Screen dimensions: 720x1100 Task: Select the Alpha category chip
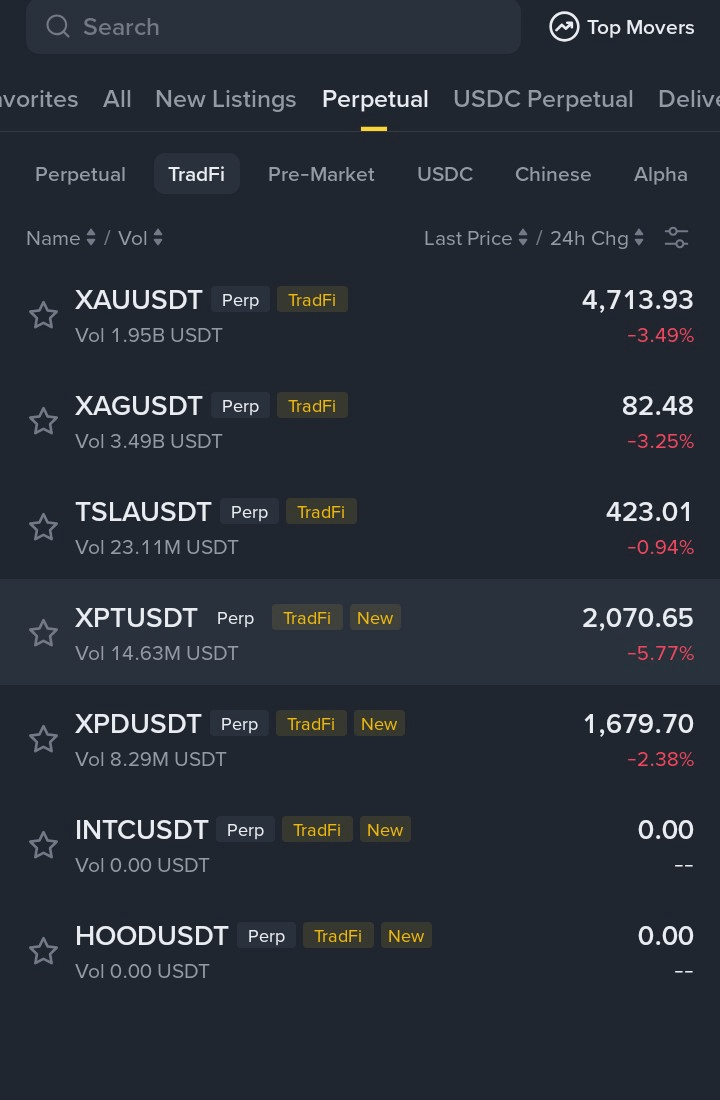click(x=660, y=174)
